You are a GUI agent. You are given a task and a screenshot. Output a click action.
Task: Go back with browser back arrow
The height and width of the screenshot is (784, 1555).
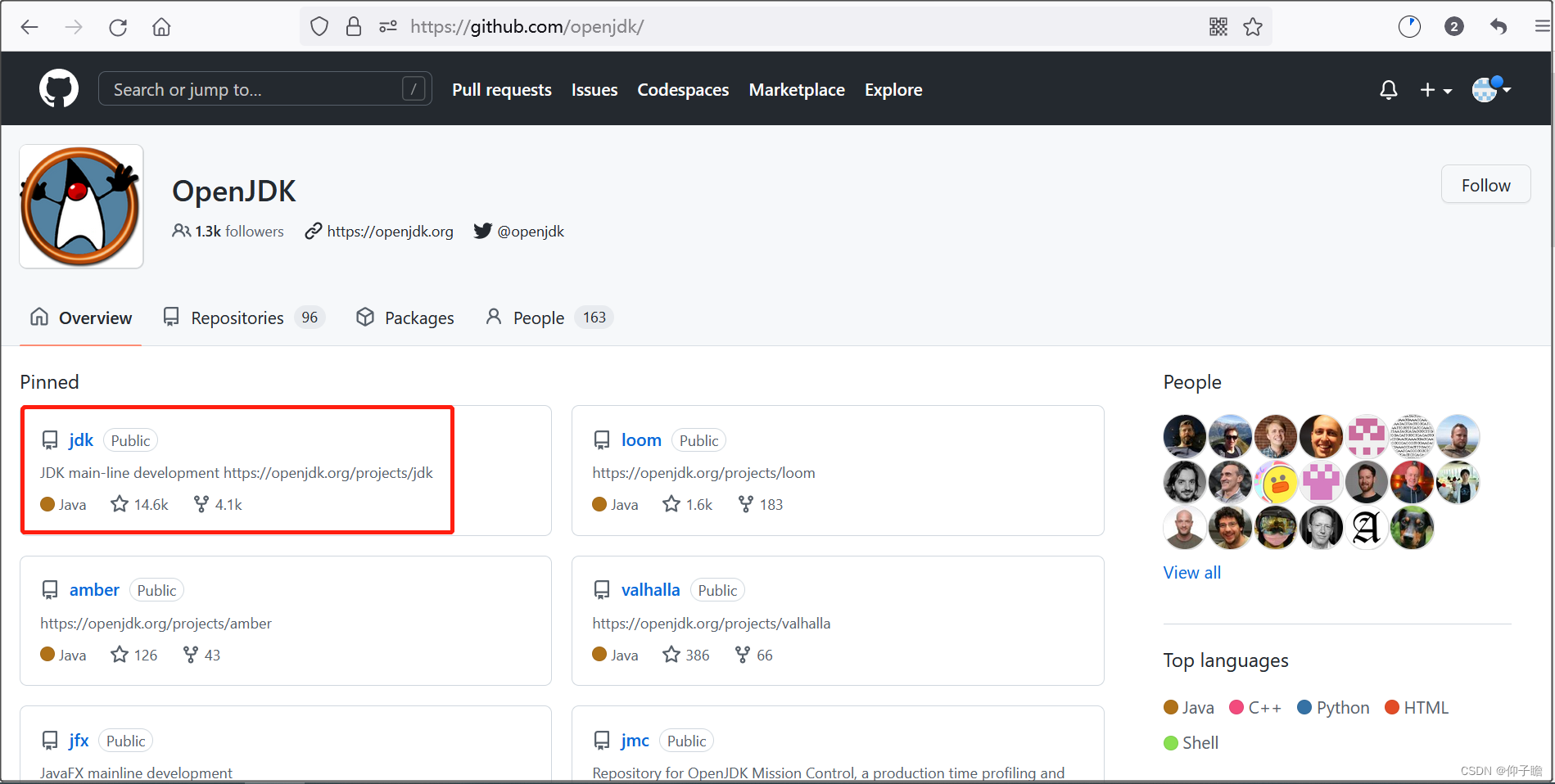click(x=29, y=27)
